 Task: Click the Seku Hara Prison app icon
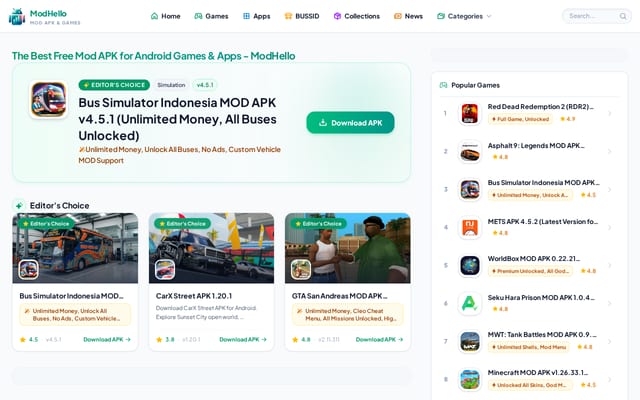point(470,303)
